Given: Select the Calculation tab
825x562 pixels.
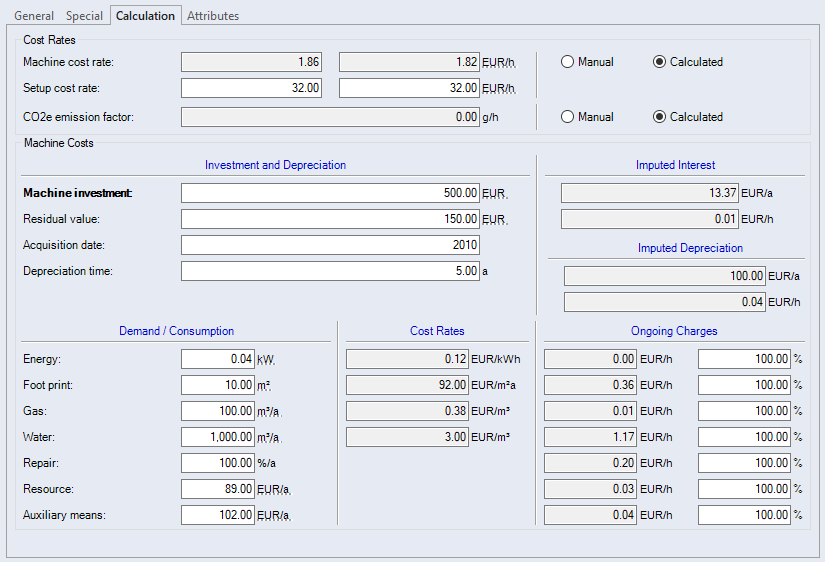Looking at the screenshot, I should click(x=145, y=16).
